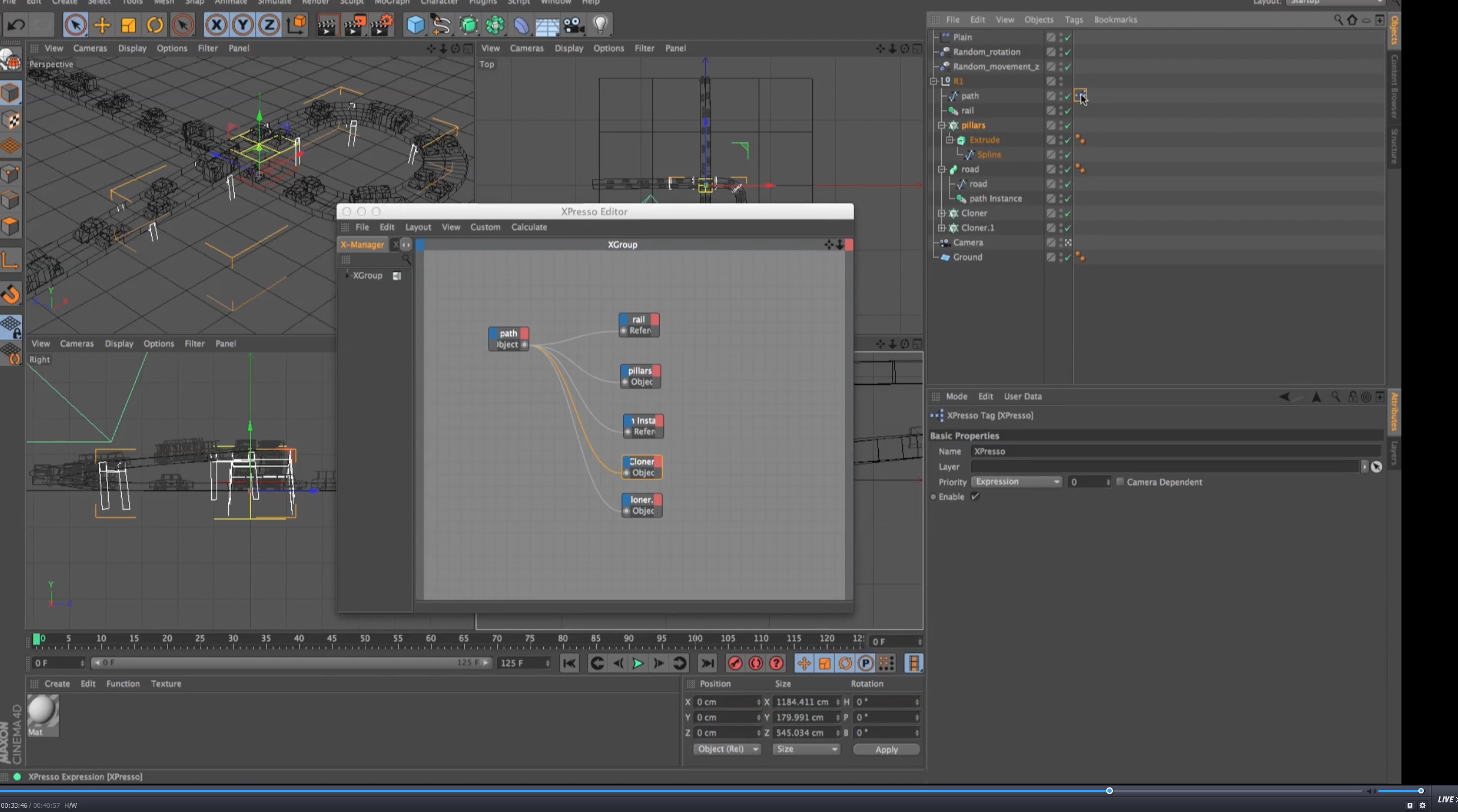Click the array modeling object icon
1458x812 pixels.
click(495, 25)
